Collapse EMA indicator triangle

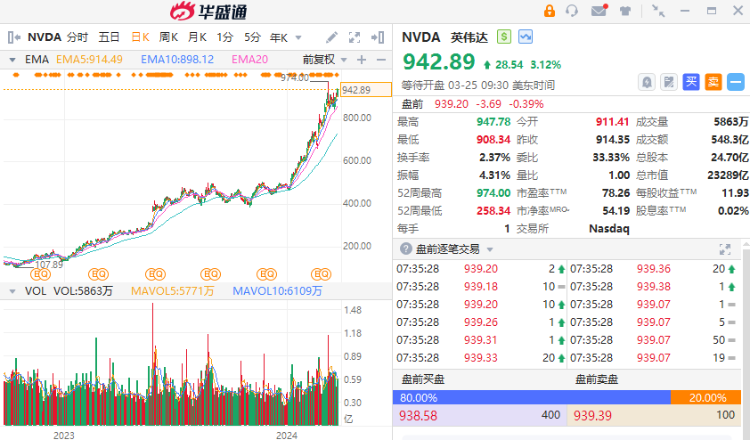(x=12, y=60)
